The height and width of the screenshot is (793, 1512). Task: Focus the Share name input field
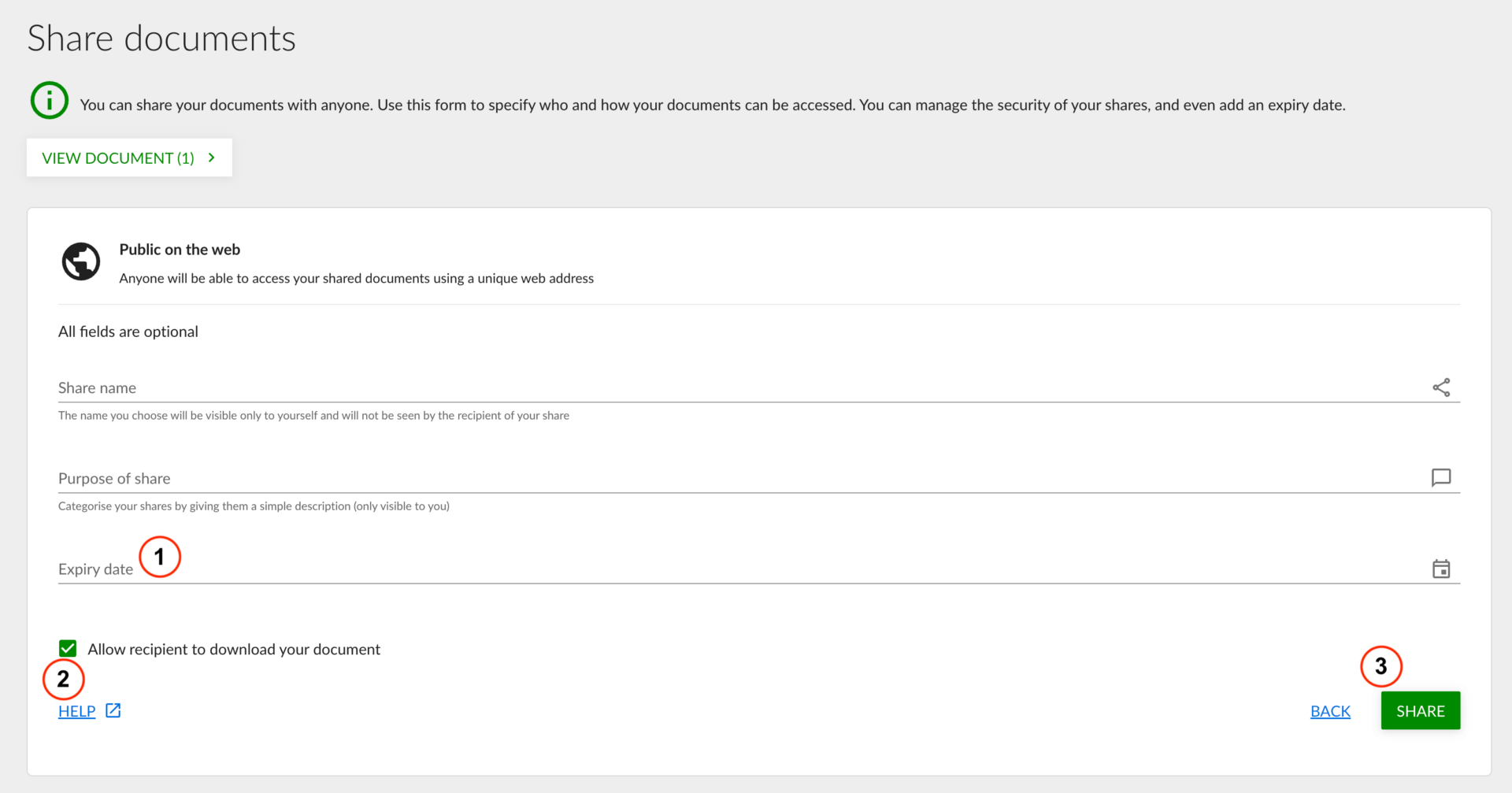(709, 387)
